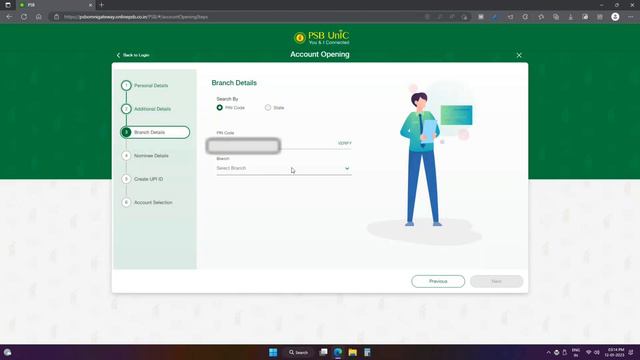Click the browser collections icon
This screenshot has height=360, width=640.
(556, 17)
